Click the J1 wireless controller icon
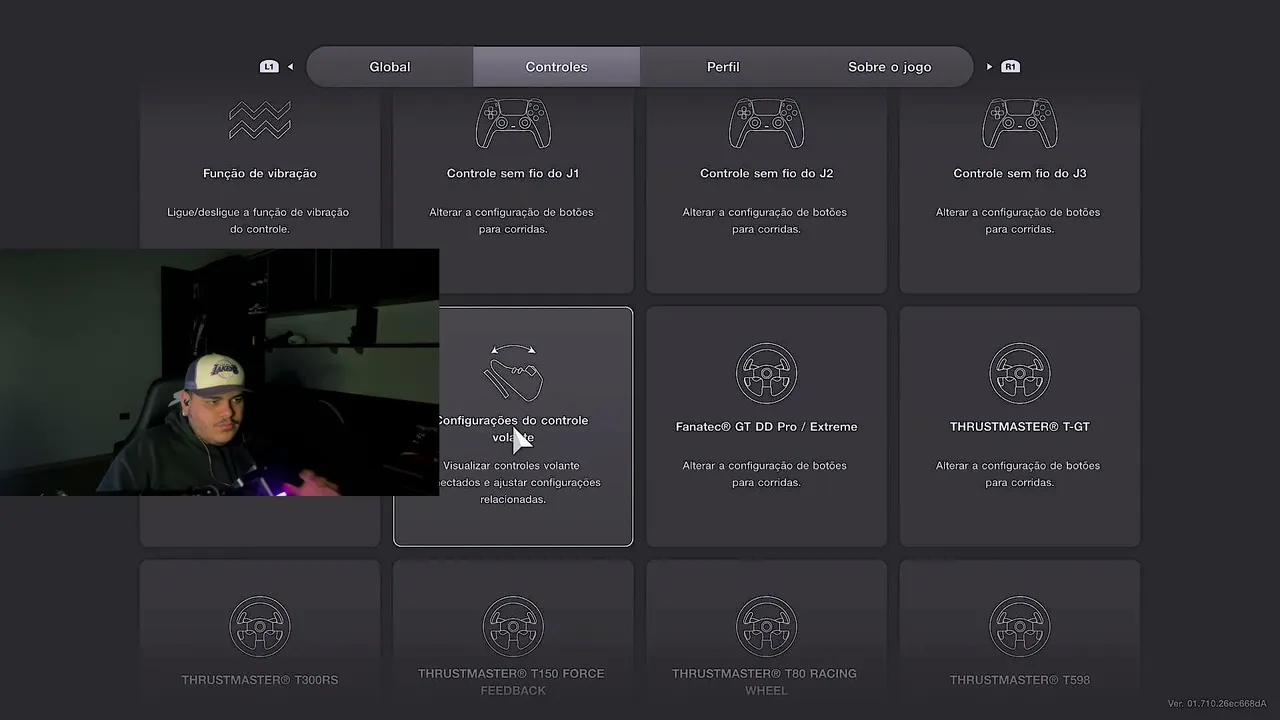Screen dimensions: 1280x720 [513, 122]
